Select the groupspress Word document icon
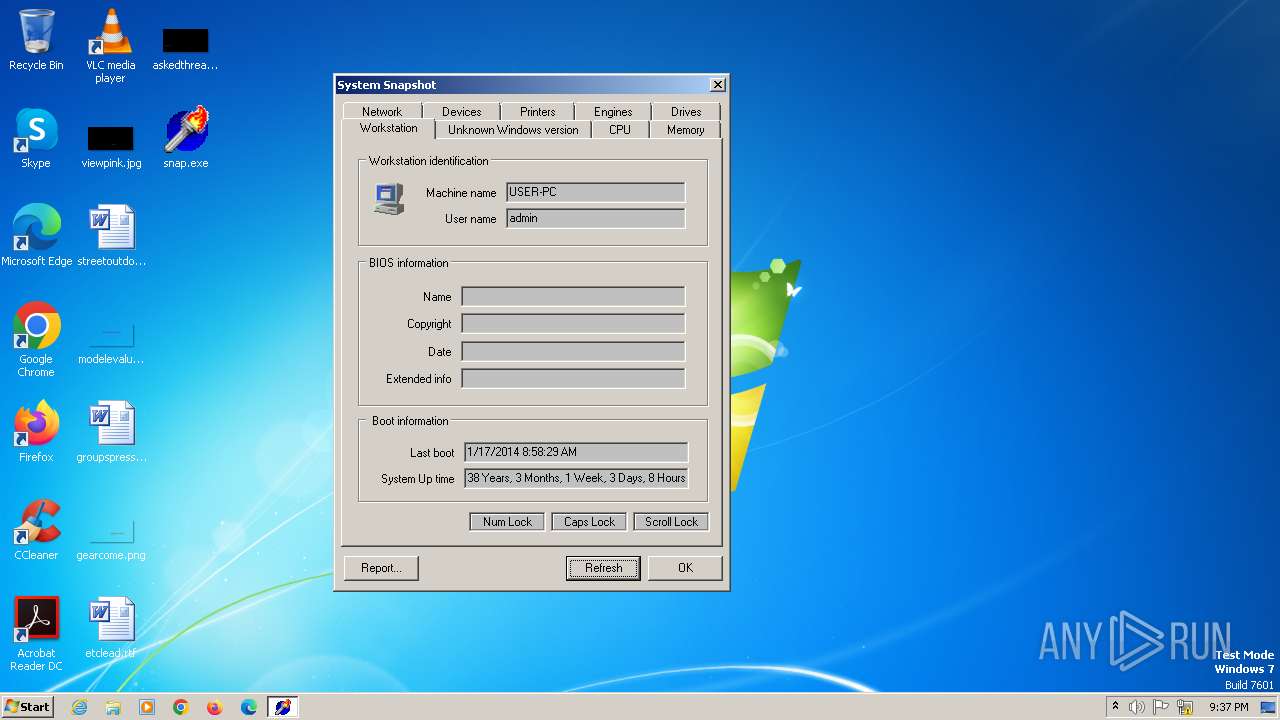The width and height of the screenshot is (1280, 720). pyautogui.click(x=111, y=432)
